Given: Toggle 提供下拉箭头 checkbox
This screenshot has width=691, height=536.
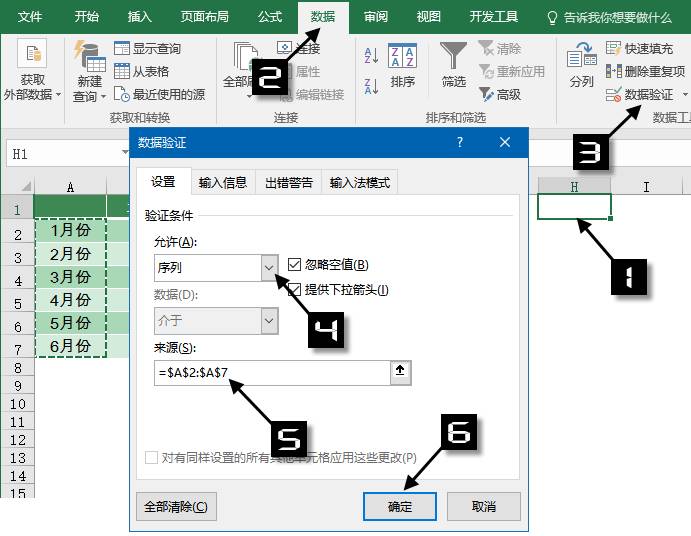Looking at the screenshot, I should 294,290.
